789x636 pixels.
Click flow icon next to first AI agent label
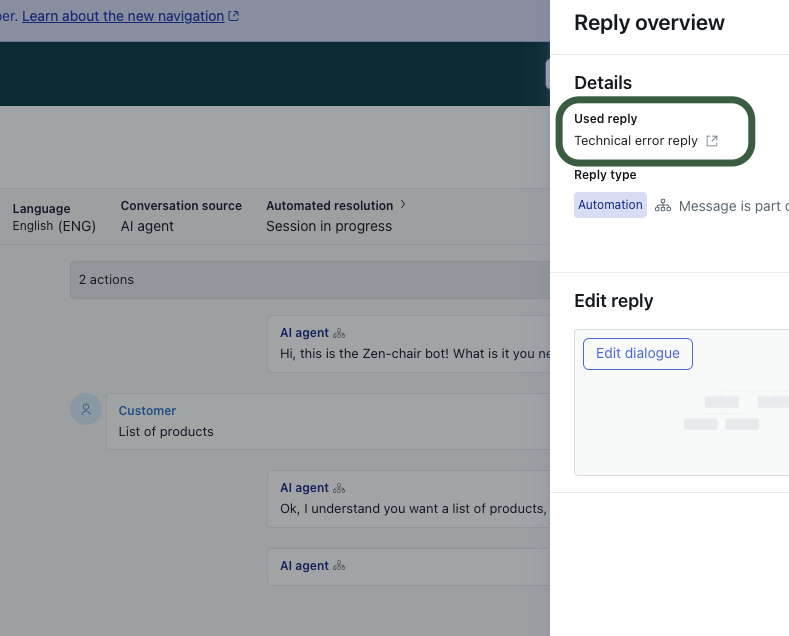[x=339, y=333]
